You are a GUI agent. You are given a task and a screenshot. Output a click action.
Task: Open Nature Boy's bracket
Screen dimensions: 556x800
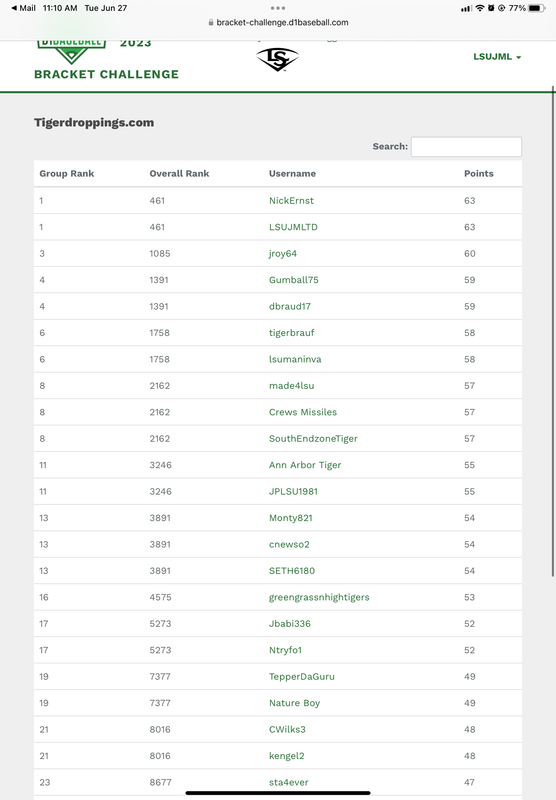click(294, 704)
